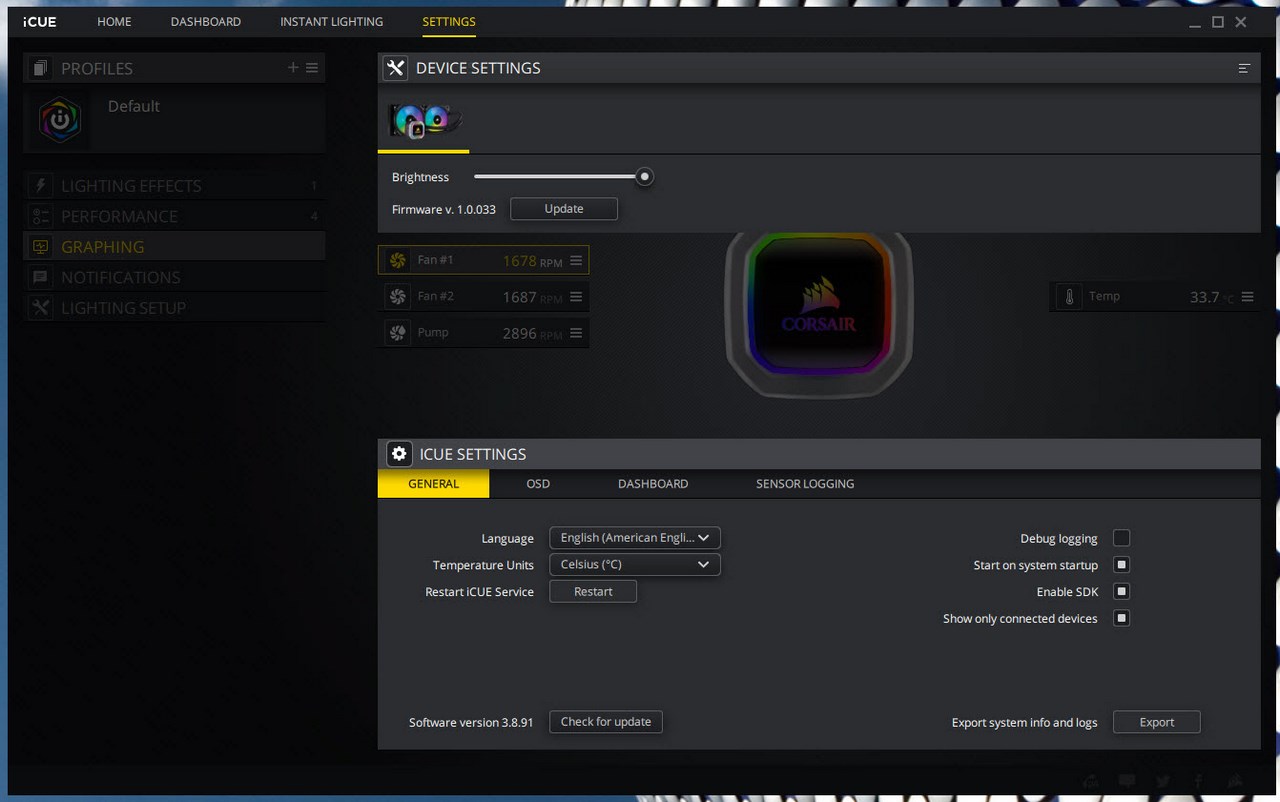Enable Debug logging checkbox

(1122, 538)
